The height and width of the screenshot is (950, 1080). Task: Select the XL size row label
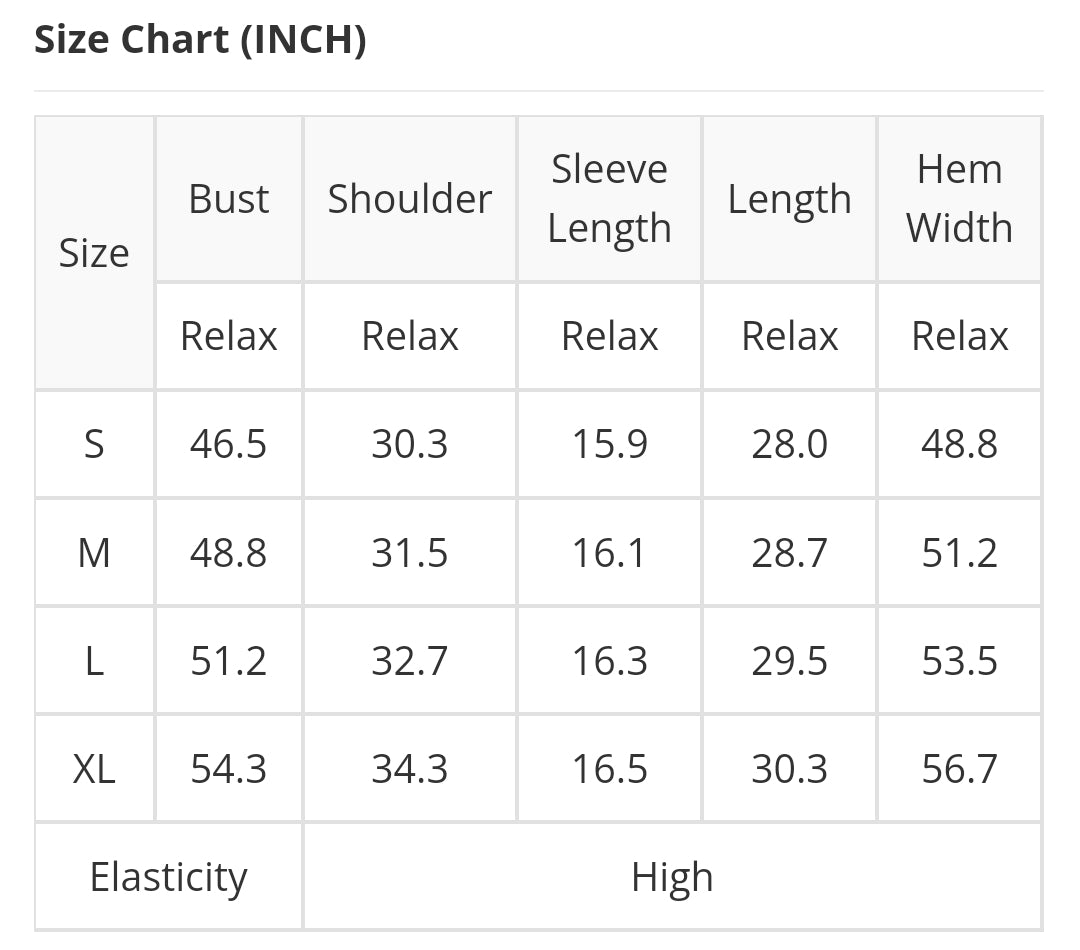94,769
